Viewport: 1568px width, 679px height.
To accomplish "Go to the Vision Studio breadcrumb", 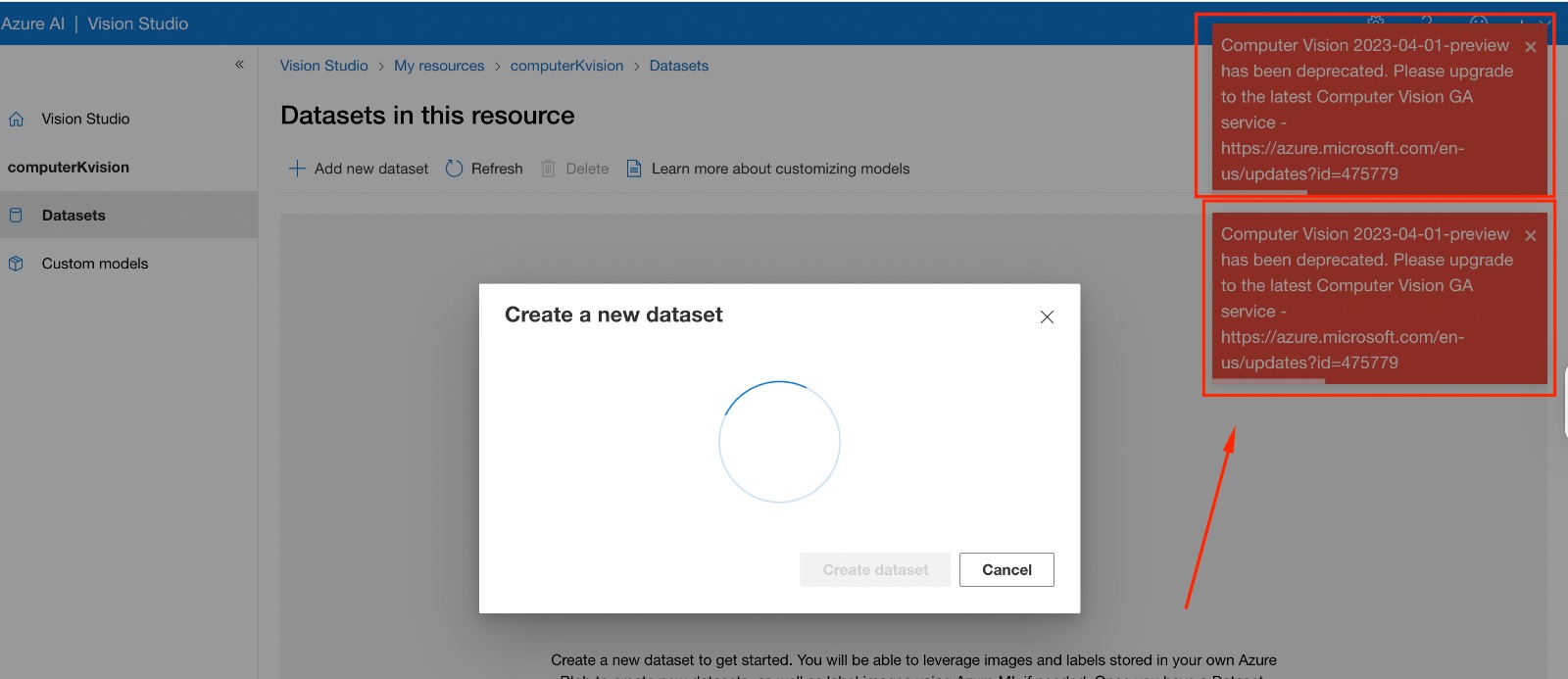I will (324, 66).
